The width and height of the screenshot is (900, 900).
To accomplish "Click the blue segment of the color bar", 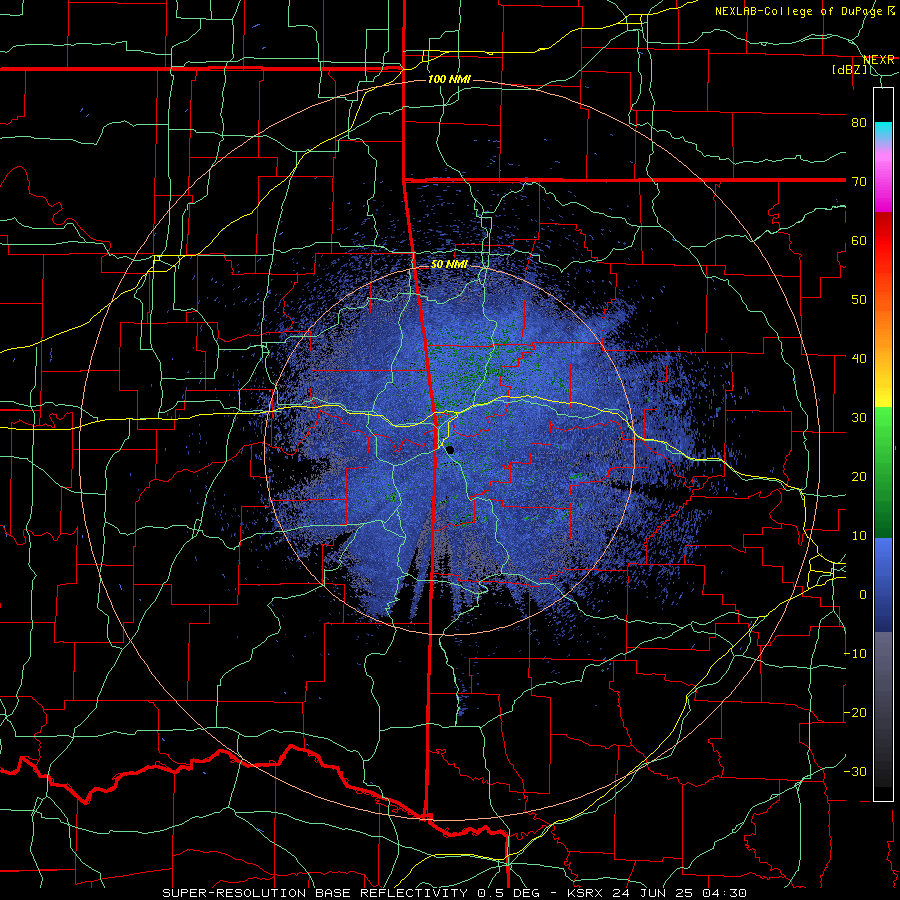I will (x=883, y=585).
